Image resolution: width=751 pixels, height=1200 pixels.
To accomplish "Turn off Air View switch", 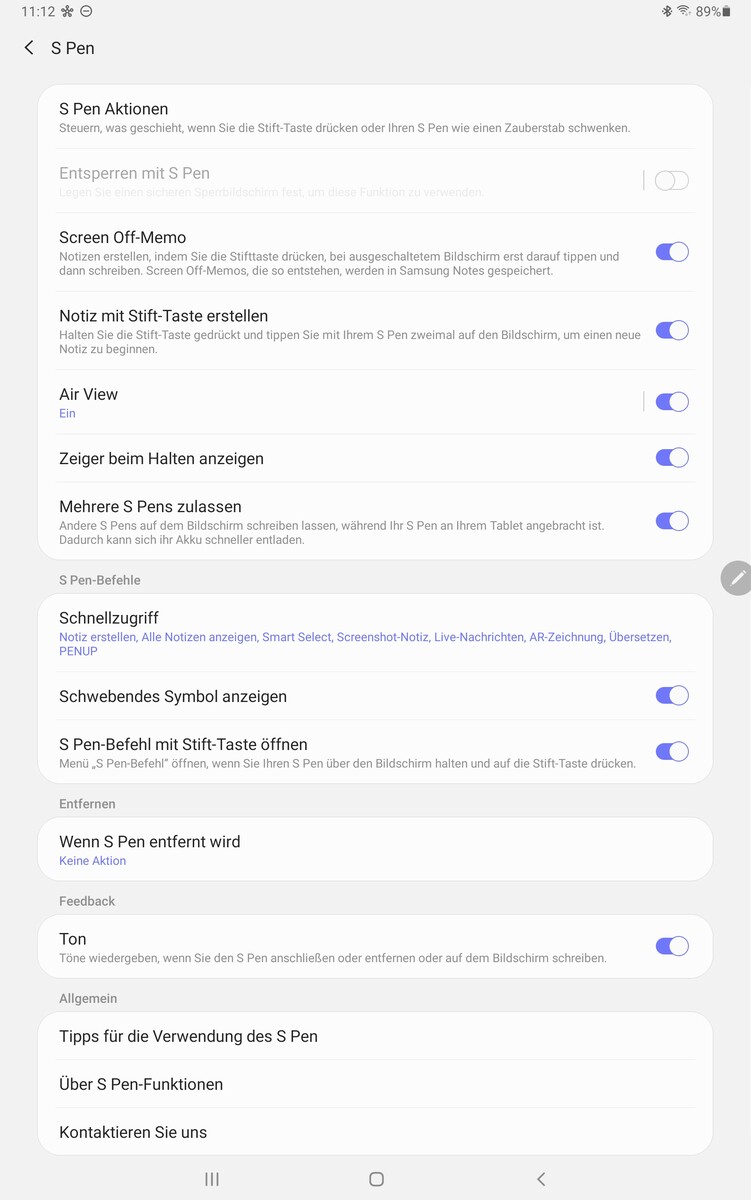I will coord(671,402).
